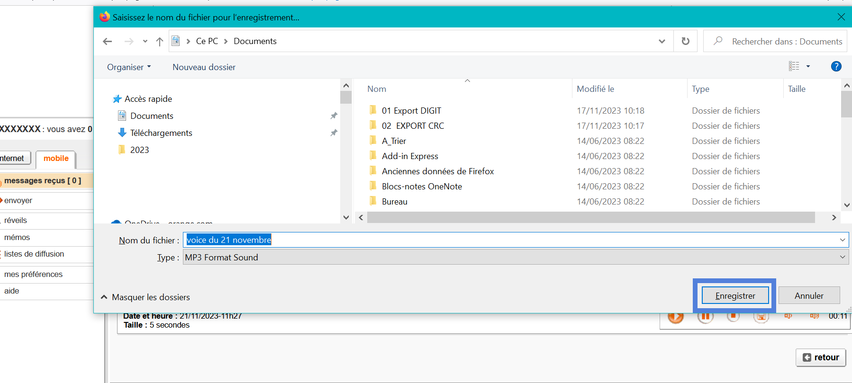
Task: Open the blue help question mark
Action: coord(836,66)
